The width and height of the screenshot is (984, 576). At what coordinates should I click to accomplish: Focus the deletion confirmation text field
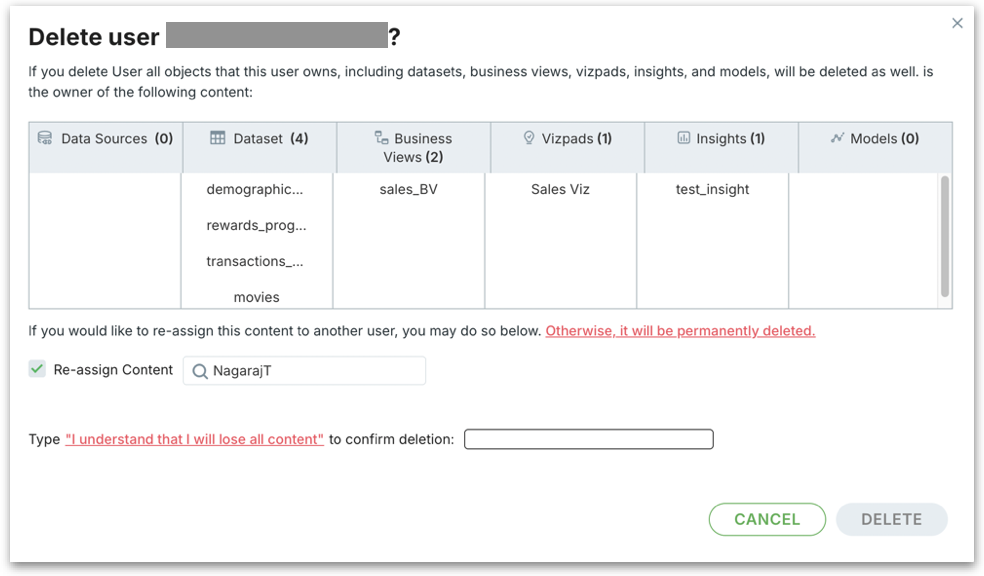[x=588, y=439]
